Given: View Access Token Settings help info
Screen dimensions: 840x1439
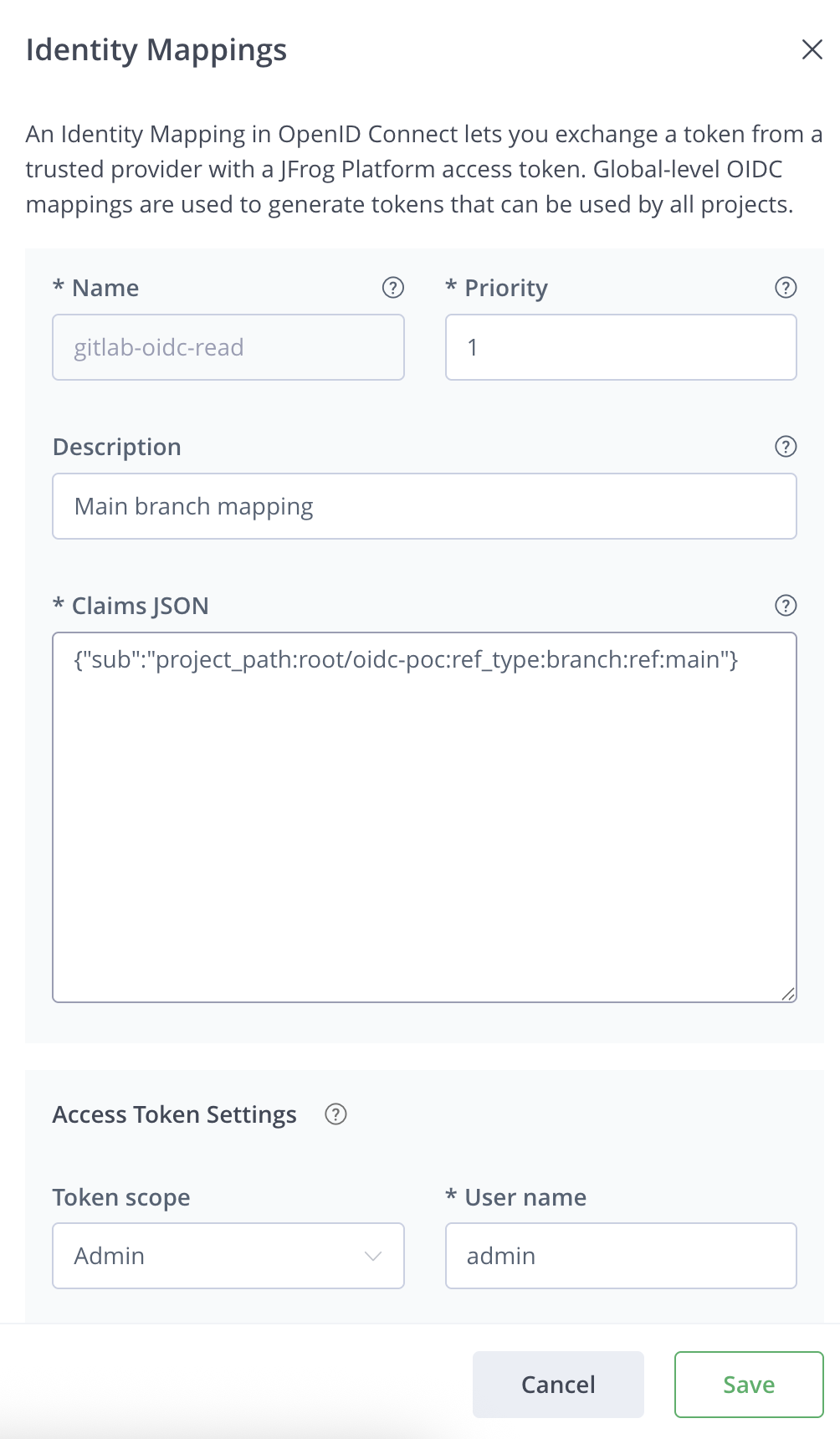Looking at the screenshot, I should (335, 1114).
